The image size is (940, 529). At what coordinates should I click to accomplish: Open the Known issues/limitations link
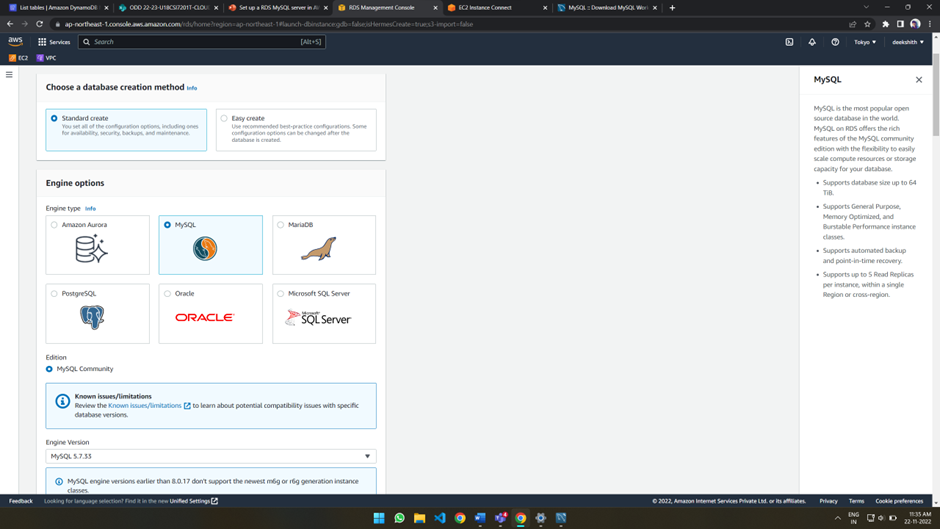(x=149, y=406)
